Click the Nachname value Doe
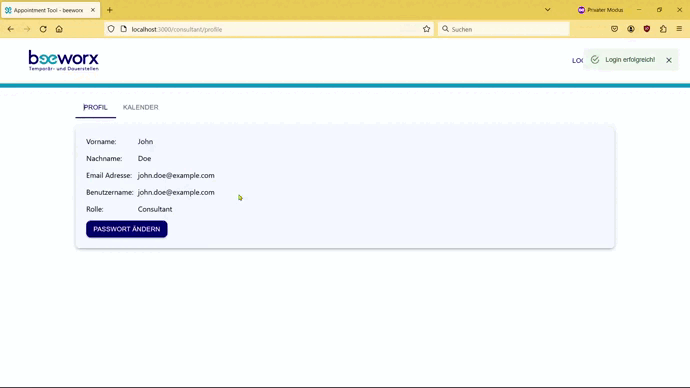The width and height of the screenshot is (690, 388). pyautogui.click(x=144, y=158)
